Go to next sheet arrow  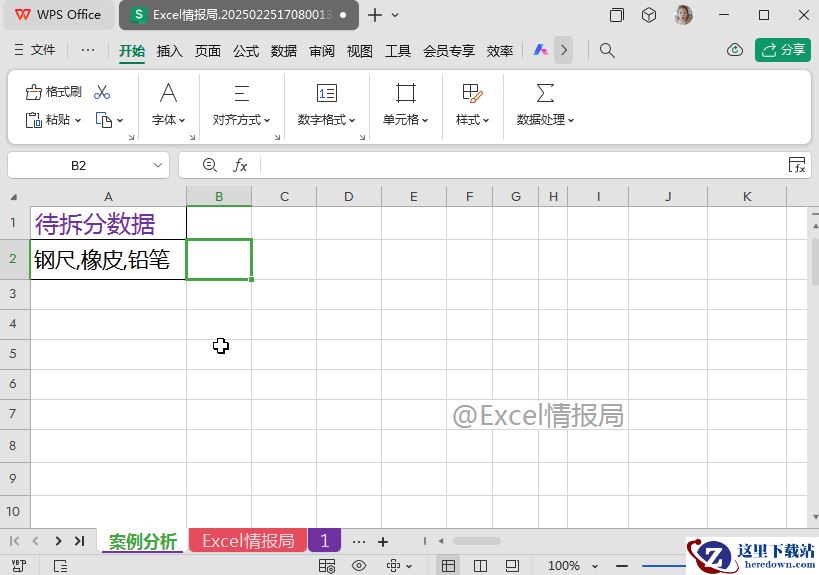58,541
